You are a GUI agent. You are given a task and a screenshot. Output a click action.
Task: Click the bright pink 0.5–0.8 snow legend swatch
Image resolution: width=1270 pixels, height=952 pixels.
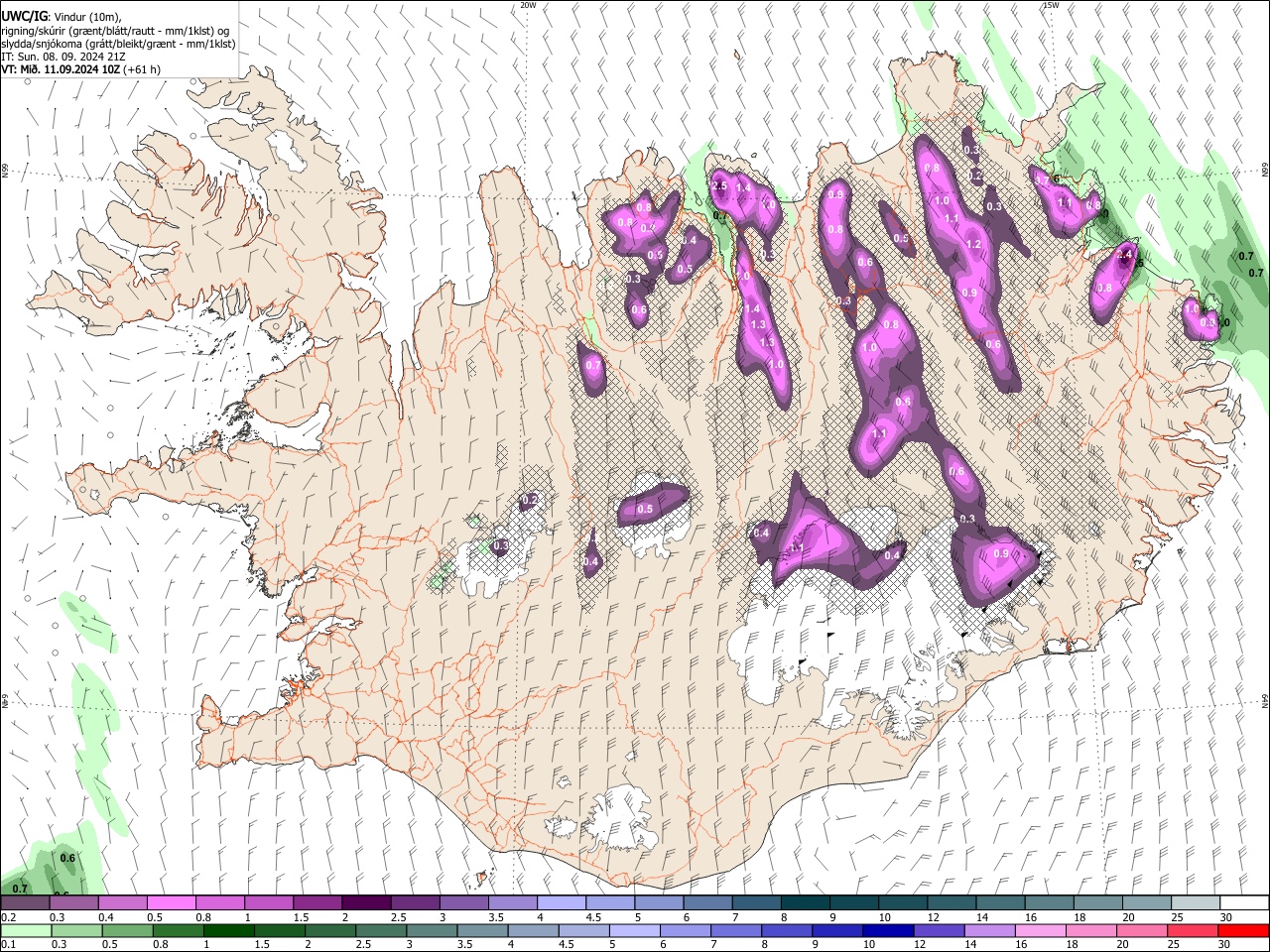[172, 903]
